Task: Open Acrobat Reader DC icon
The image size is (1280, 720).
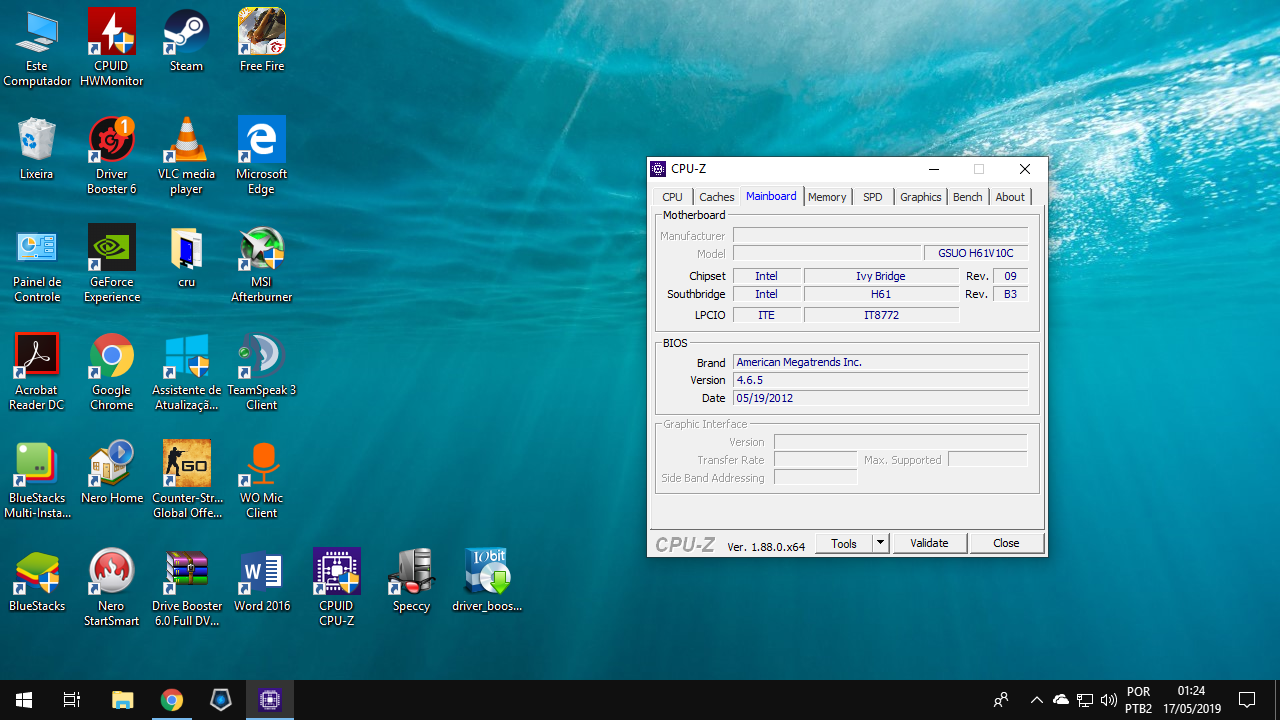Action: [x=37, y=372]
